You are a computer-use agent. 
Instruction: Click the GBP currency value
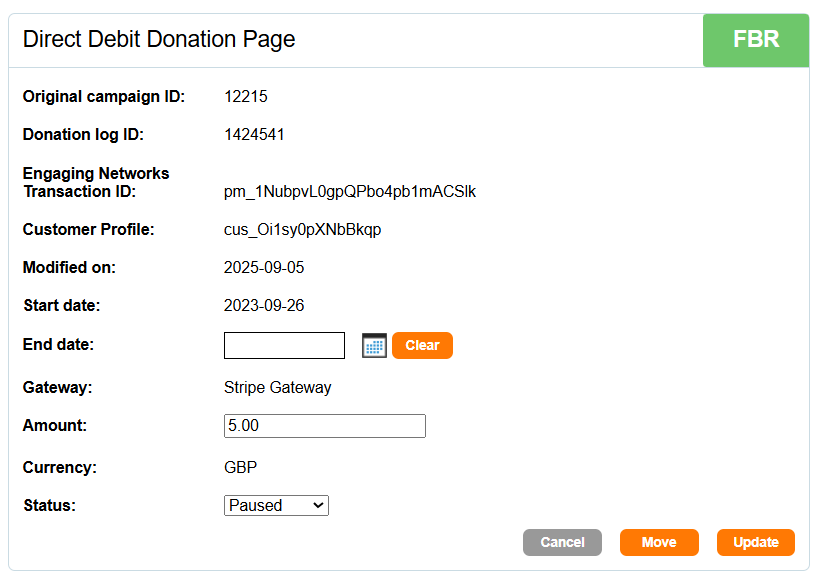pyautogui.click(x=241, y=468)
